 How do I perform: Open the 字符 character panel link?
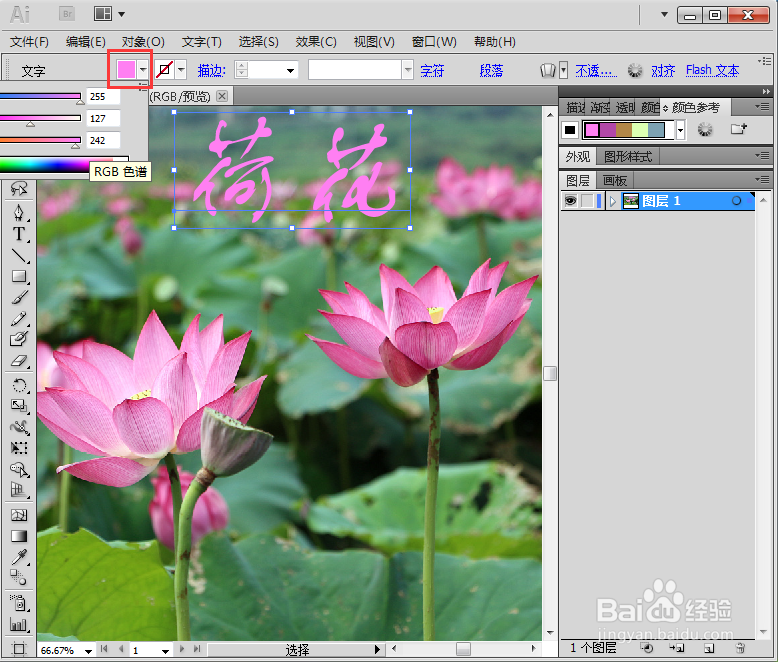click(x=432, y=70)
